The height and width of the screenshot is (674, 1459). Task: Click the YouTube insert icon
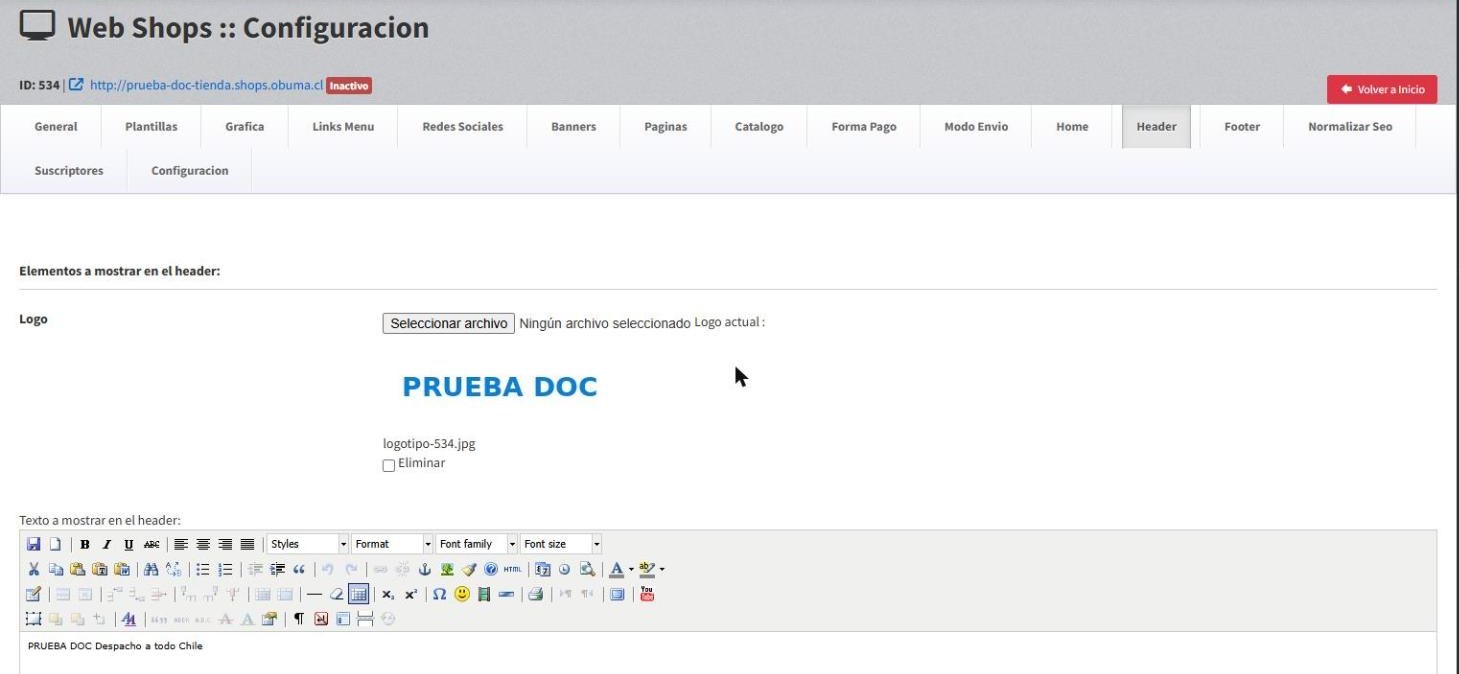(x=647, y=594)
